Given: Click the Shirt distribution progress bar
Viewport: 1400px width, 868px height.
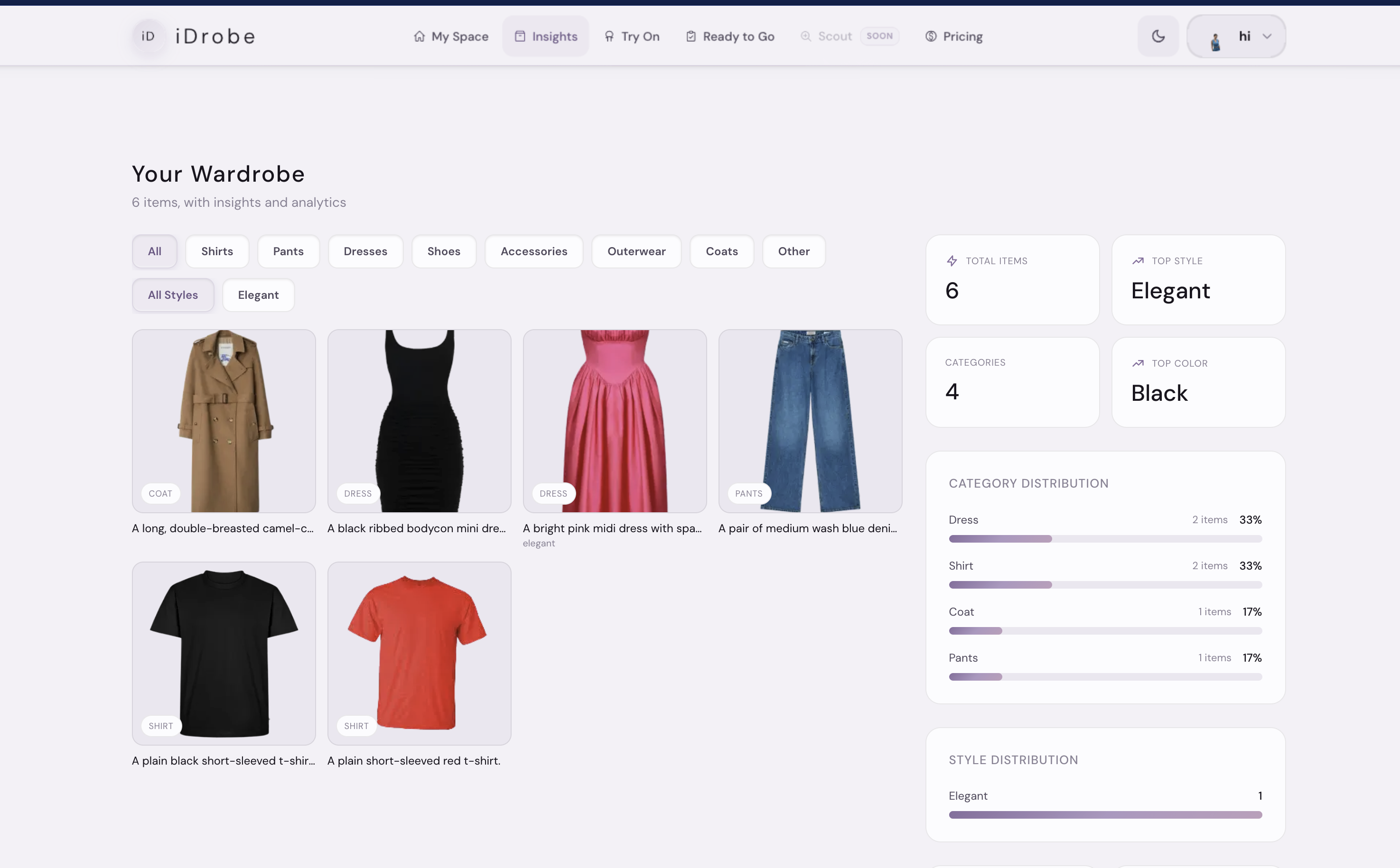Looking at the screenshot, I should pyautogui.click(x=1105, y=585).
